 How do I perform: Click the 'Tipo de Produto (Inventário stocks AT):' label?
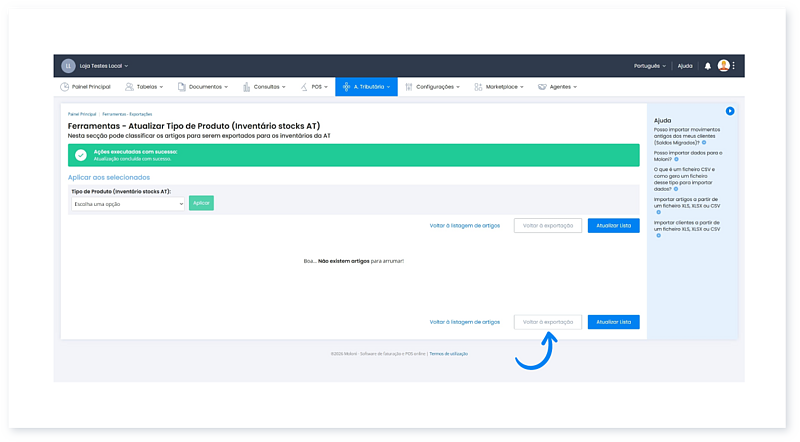pos(121,192)
